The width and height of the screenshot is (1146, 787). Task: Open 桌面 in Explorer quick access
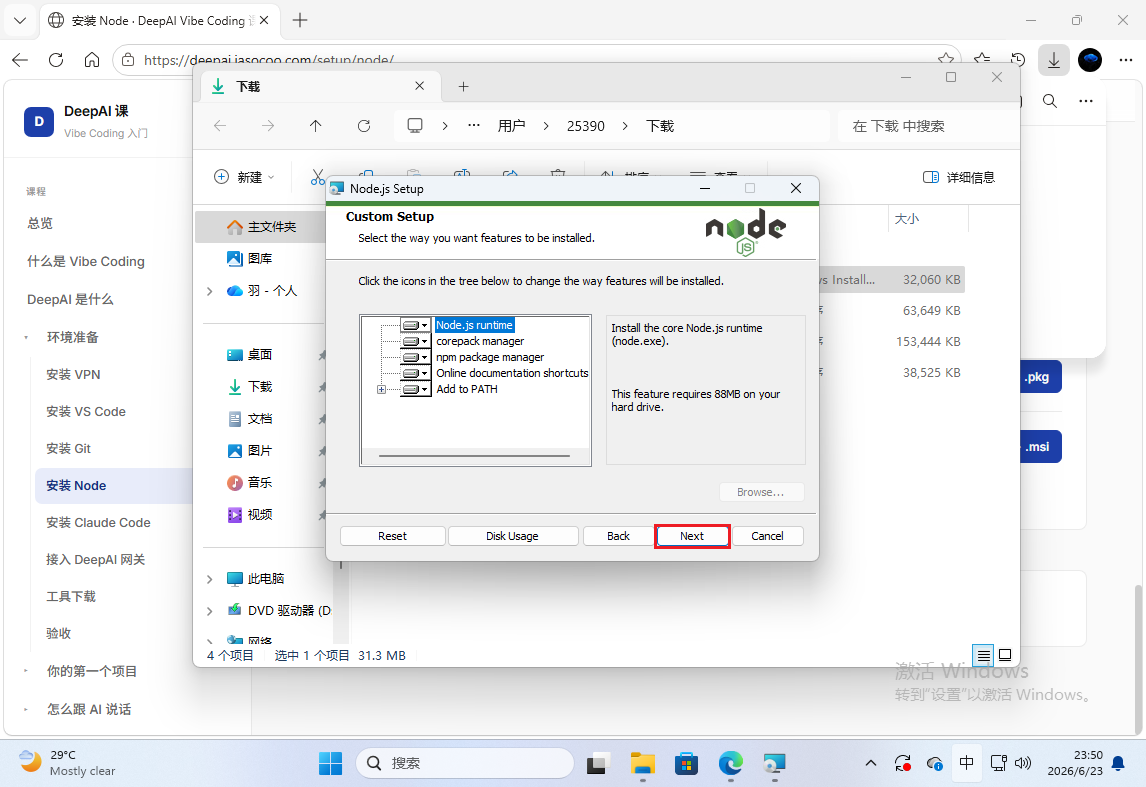point(250,355)
